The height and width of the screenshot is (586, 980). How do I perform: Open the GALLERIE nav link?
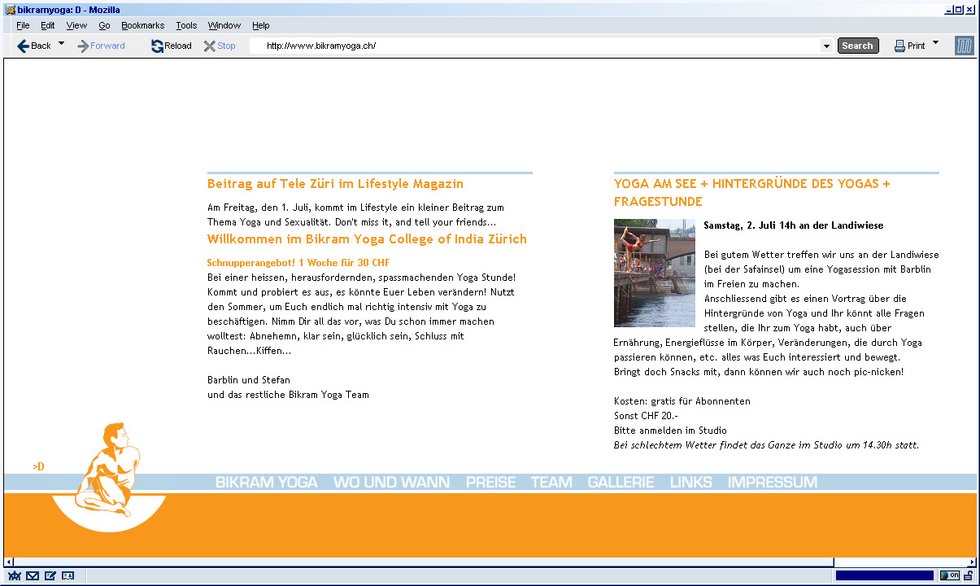coord(621,482)
